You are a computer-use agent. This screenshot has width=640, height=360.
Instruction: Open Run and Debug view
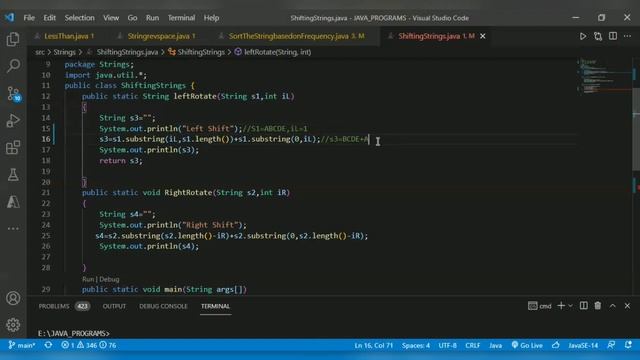[x=13, y=120]
